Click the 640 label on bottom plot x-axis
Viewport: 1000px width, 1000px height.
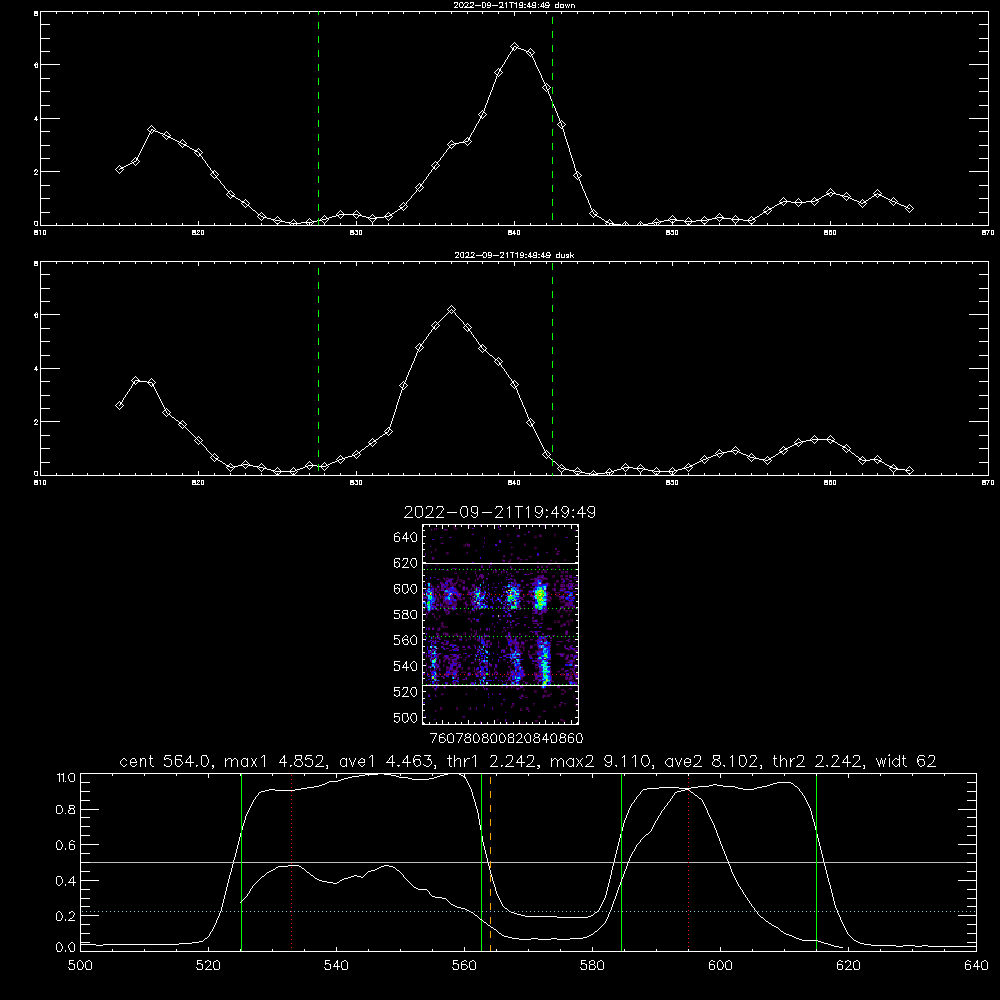976,966
